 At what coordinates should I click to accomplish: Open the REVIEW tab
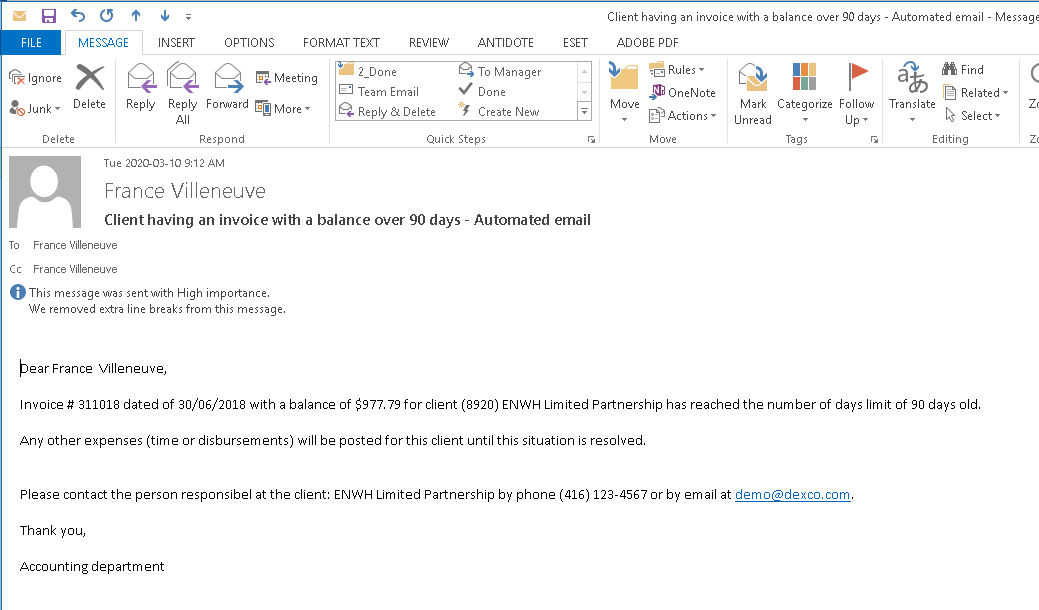click(x=429, y=43)
